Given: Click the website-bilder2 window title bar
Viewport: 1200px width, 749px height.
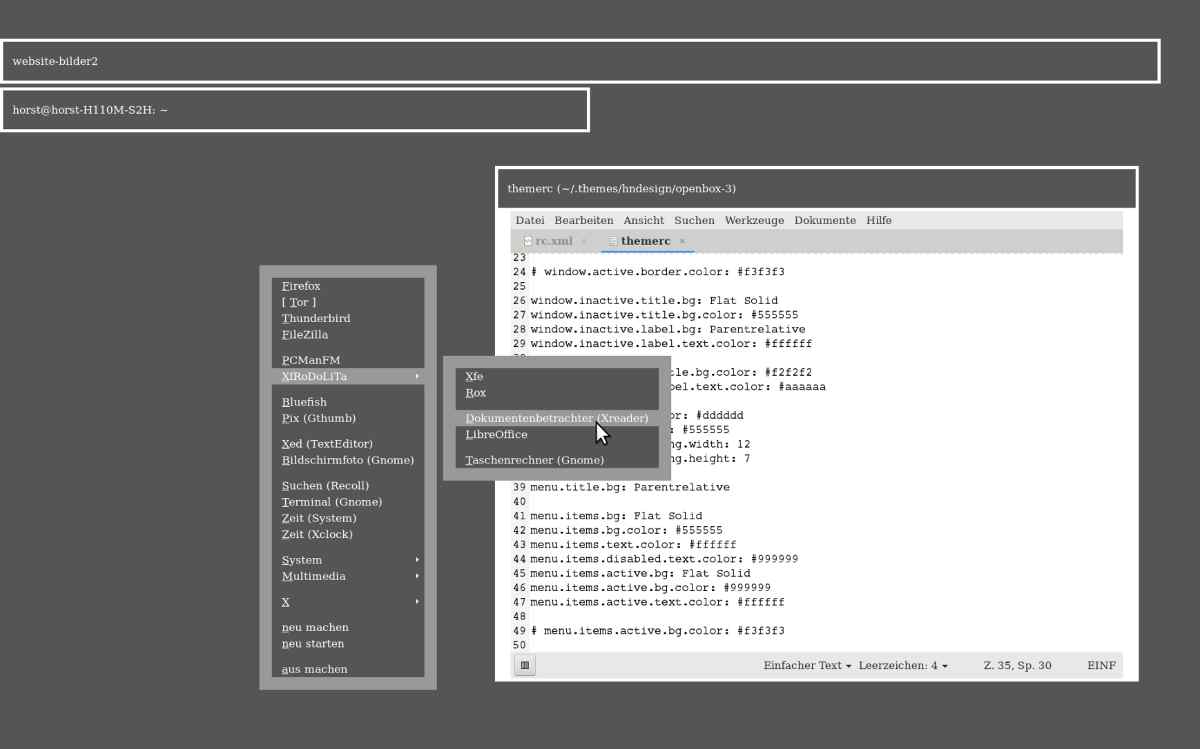Looking at the screenshot, I should pyautogui.click(x=580, y=61).
